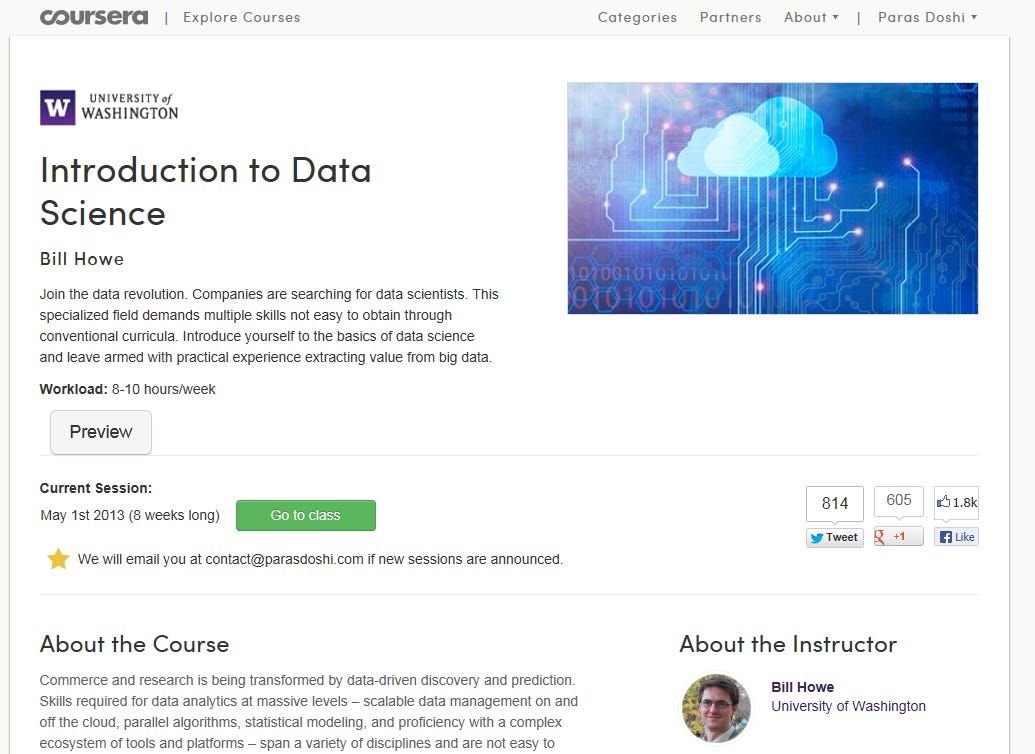The image size is (1035, 754).
Task: Open the Paras Doshi account dropdown
Action: coord(927,17)
